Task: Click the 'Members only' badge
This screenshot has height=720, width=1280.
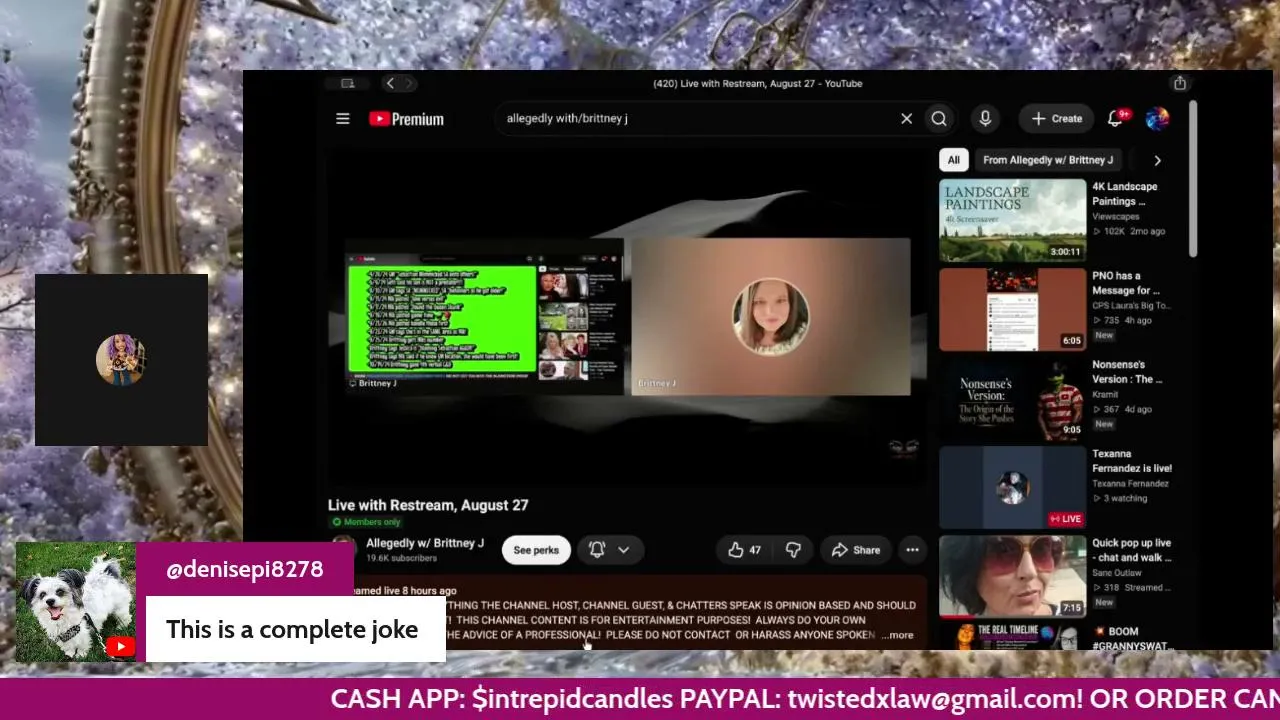Action: (366, 522)
